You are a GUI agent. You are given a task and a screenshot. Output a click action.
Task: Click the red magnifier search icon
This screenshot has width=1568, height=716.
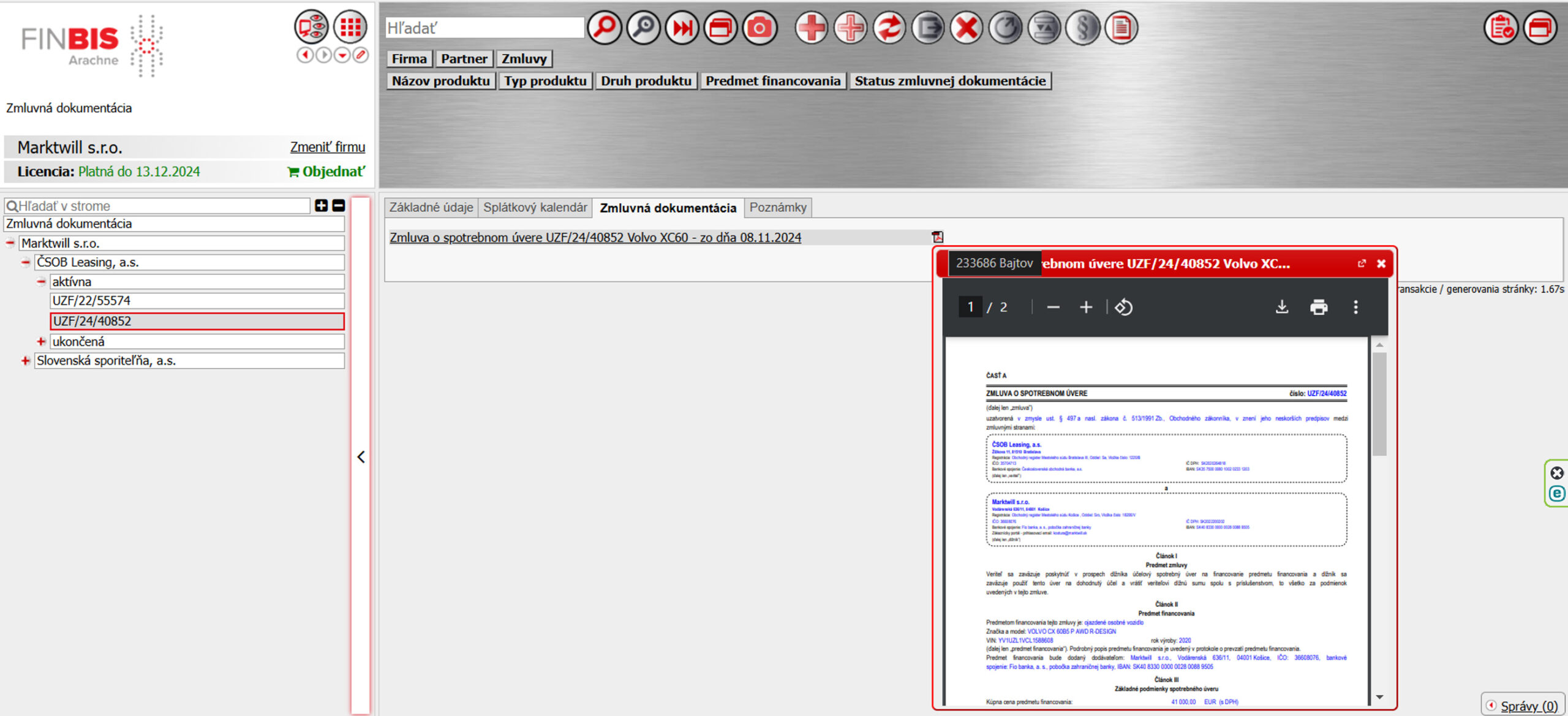click(604, 28)
